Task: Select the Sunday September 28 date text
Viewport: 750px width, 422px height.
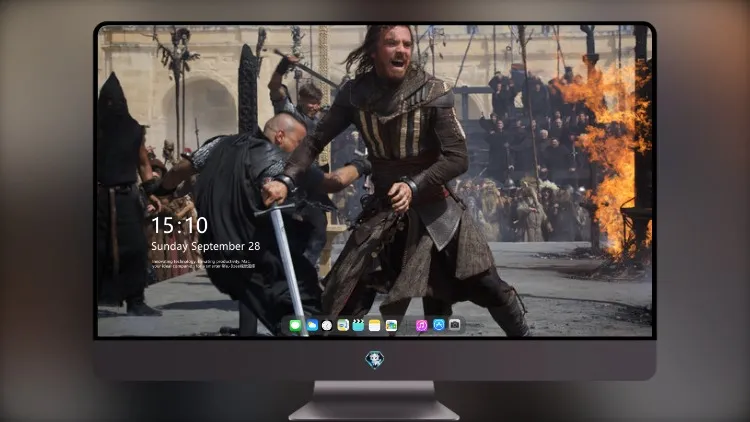Action: pyautogui.click(x=206, y=246)
